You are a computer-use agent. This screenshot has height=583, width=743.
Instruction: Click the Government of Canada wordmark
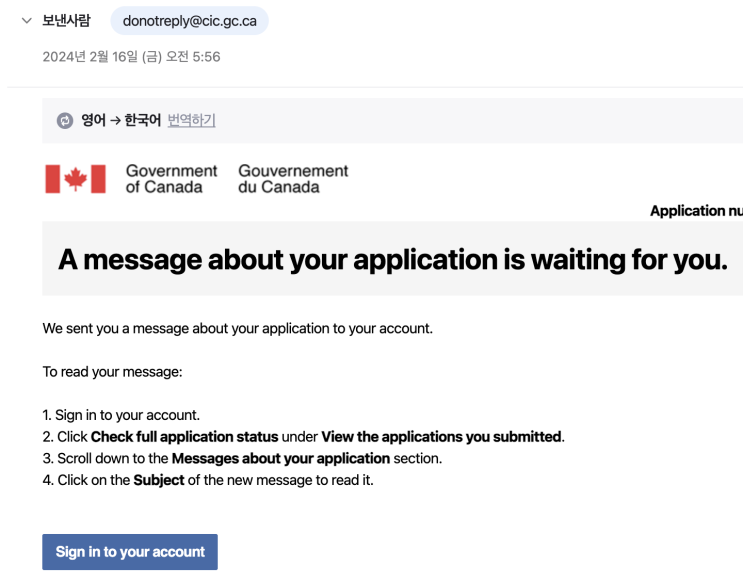coord(171,179)
